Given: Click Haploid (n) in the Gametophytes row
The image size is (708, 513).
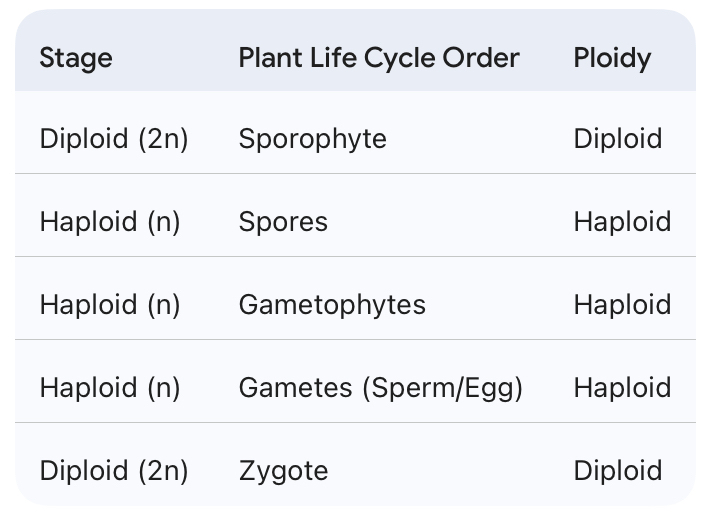Looking at the screenshot, I should (110, 304).
